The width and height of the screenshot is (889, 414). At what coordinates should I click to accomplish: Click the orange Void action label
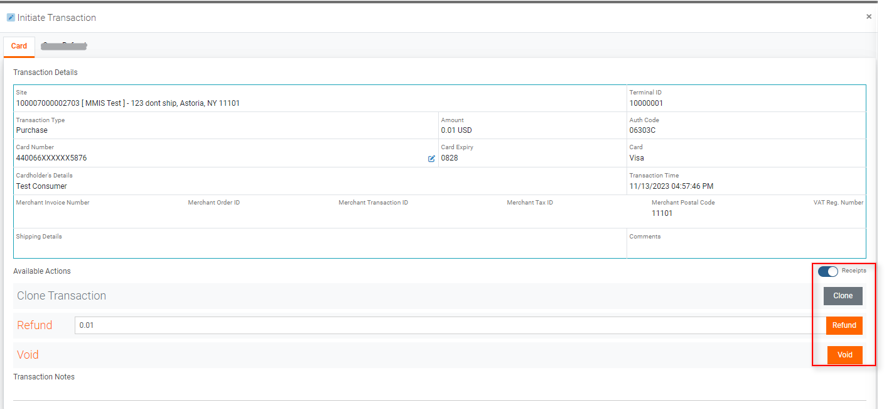click(x=28, y=355)
